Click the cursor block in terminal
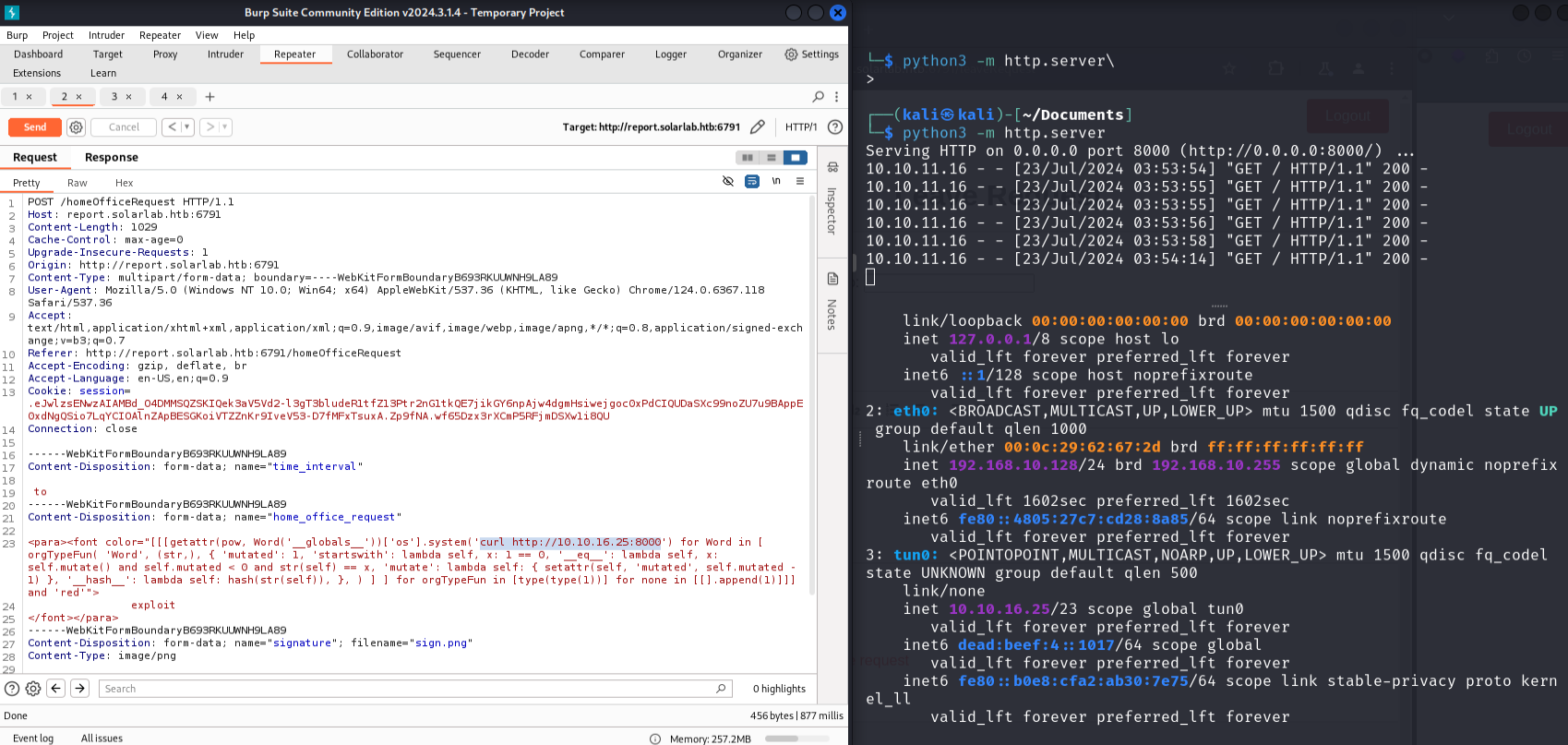This screenshot has height=745, width=1568. (870, 277)
